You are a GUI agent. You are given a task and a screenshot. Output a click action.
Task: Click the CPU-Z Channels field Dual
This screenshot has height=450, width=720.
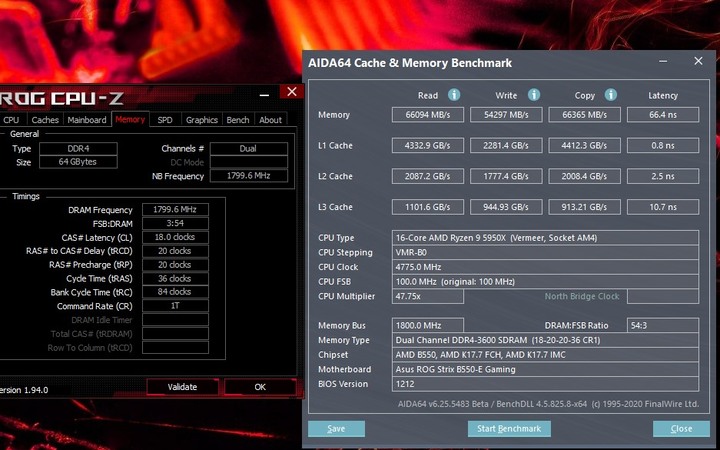click(249, 148)
